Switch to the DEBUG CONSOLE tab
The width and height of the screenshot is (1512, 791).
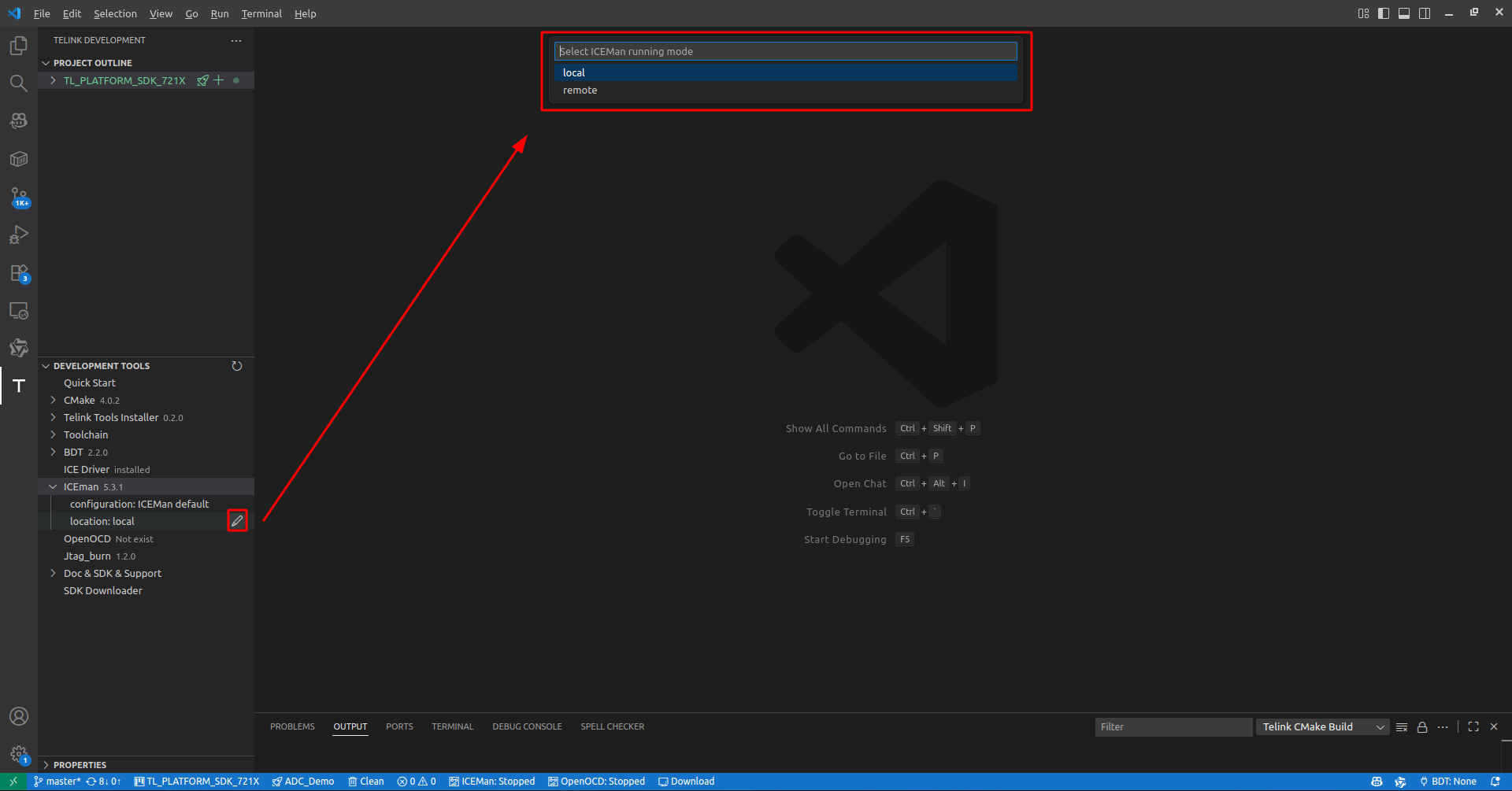pos(527,726)
